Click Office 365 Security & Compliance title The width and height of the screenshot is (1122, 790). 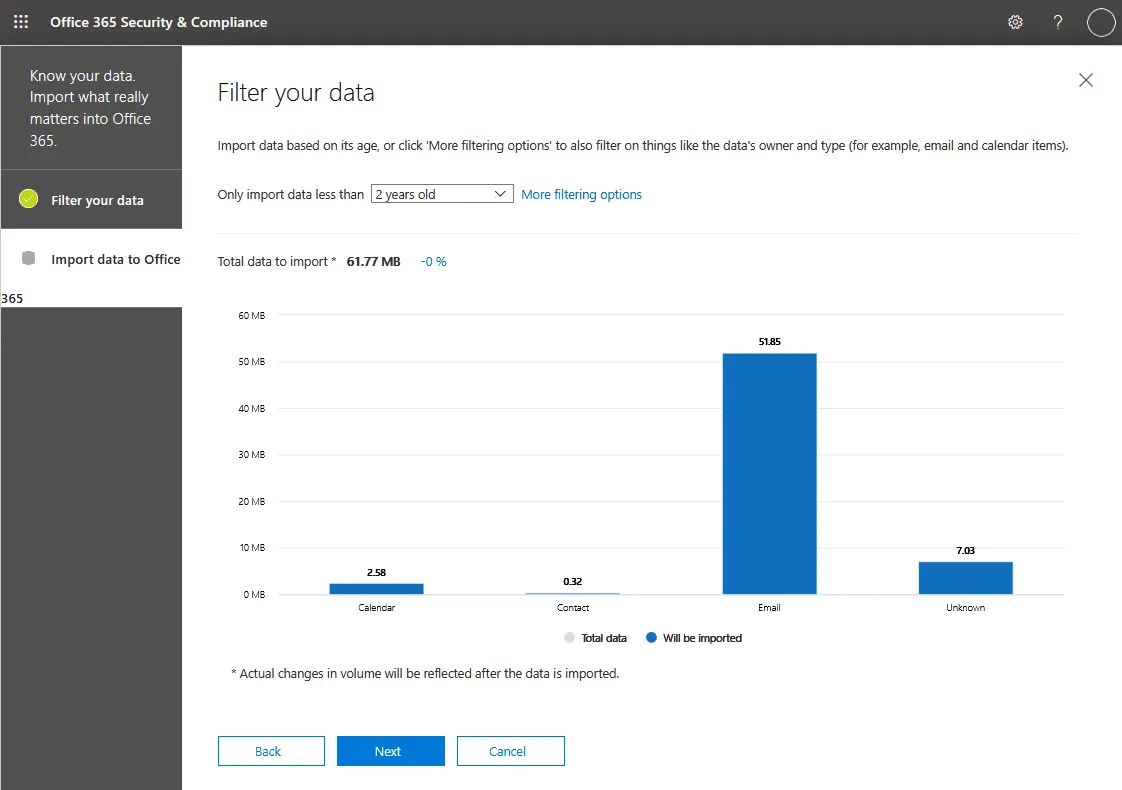pos(159,22)
